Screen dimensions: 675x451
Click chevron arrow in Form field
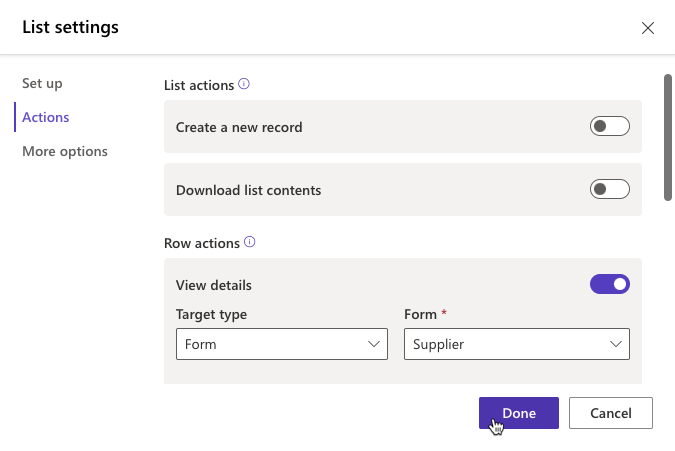tap(616, 344)
